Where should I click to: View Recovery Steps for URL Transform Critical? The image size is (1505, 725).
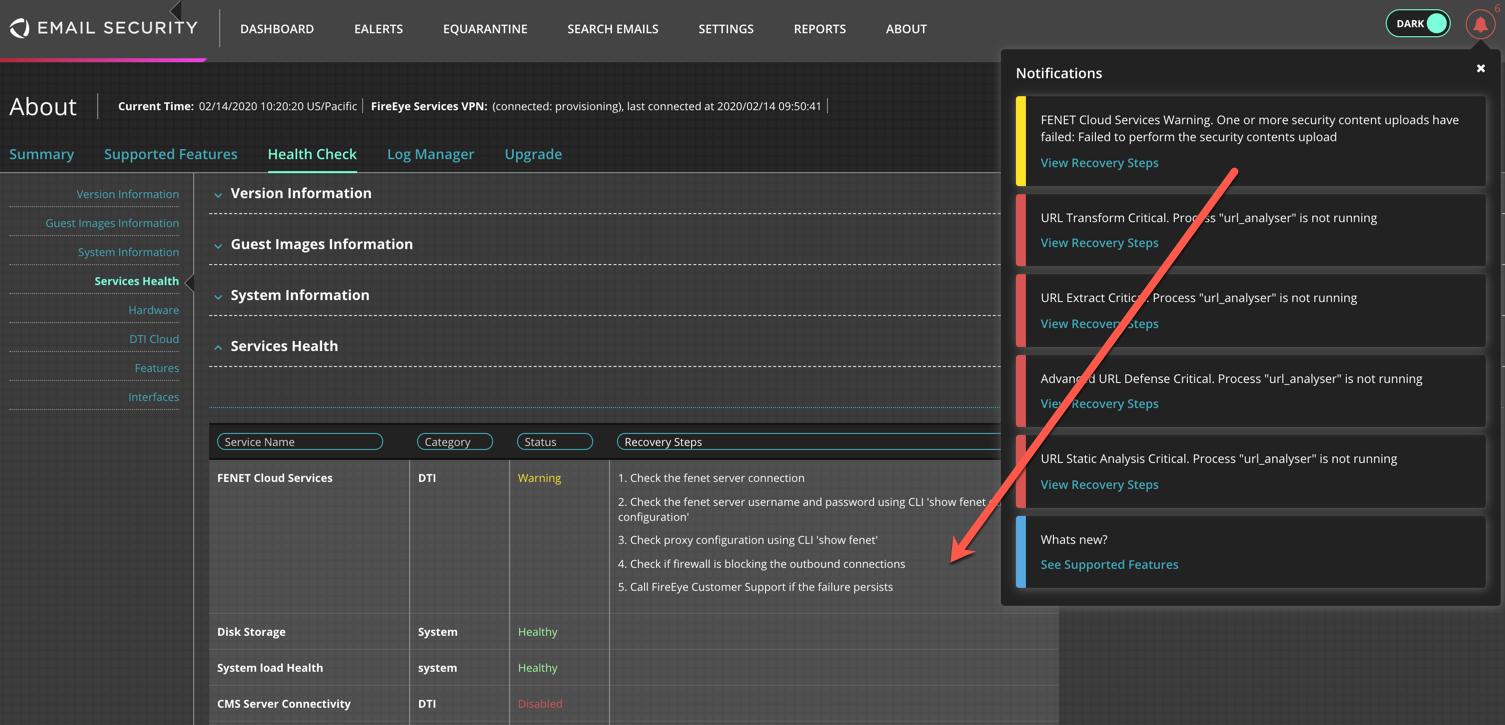pos(1099,243)
